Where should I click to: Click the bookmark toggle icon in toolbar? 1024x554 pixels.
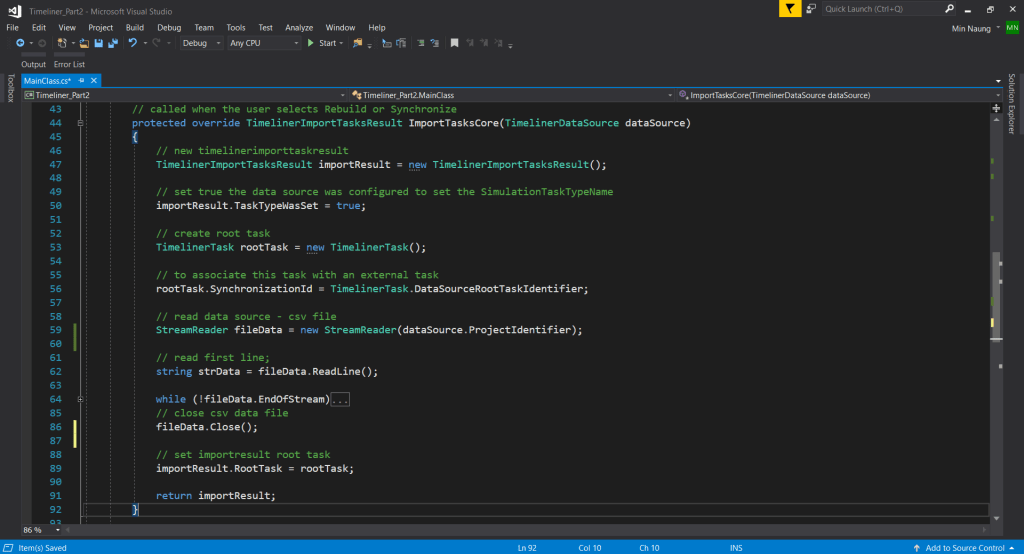pyautogui.click(x=455, y=43)
